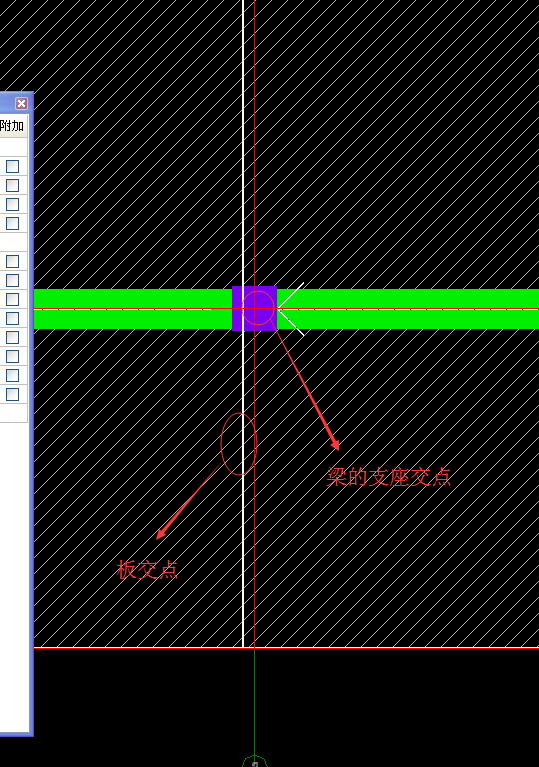Select the green beam left of the column
The width and height of the screenshot is (539, 767).
coord(133,309)
